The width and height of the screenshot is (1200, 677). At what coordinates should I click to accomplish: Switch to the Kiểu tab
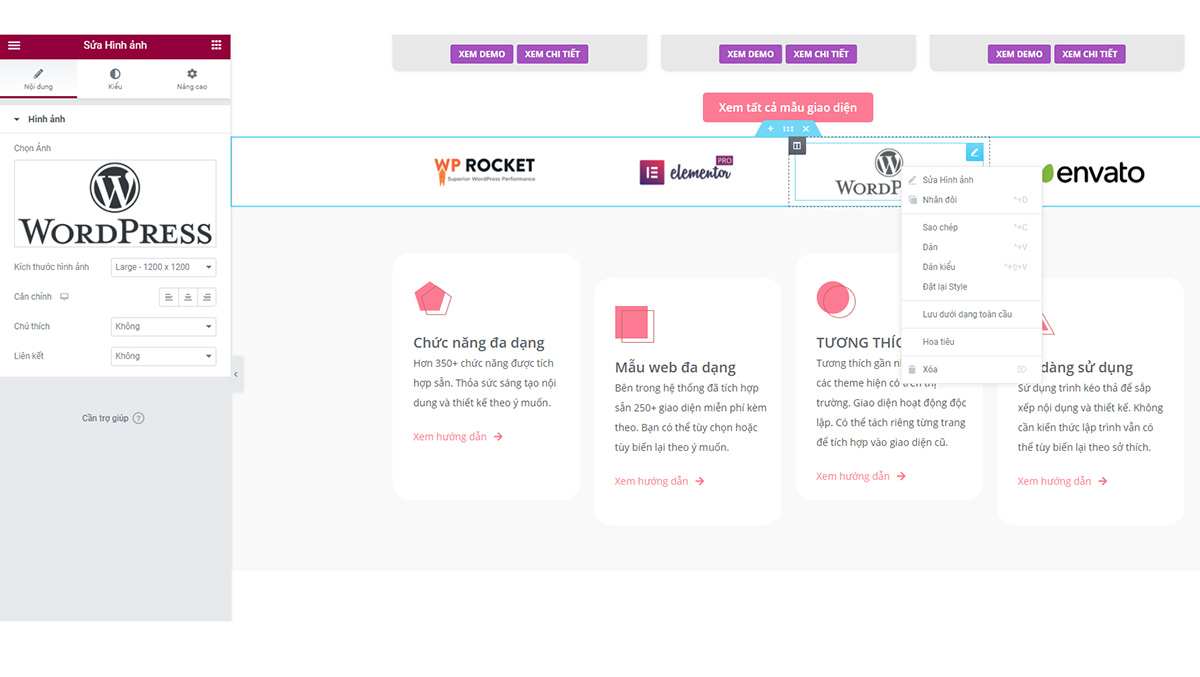click(x=115, y=79)
